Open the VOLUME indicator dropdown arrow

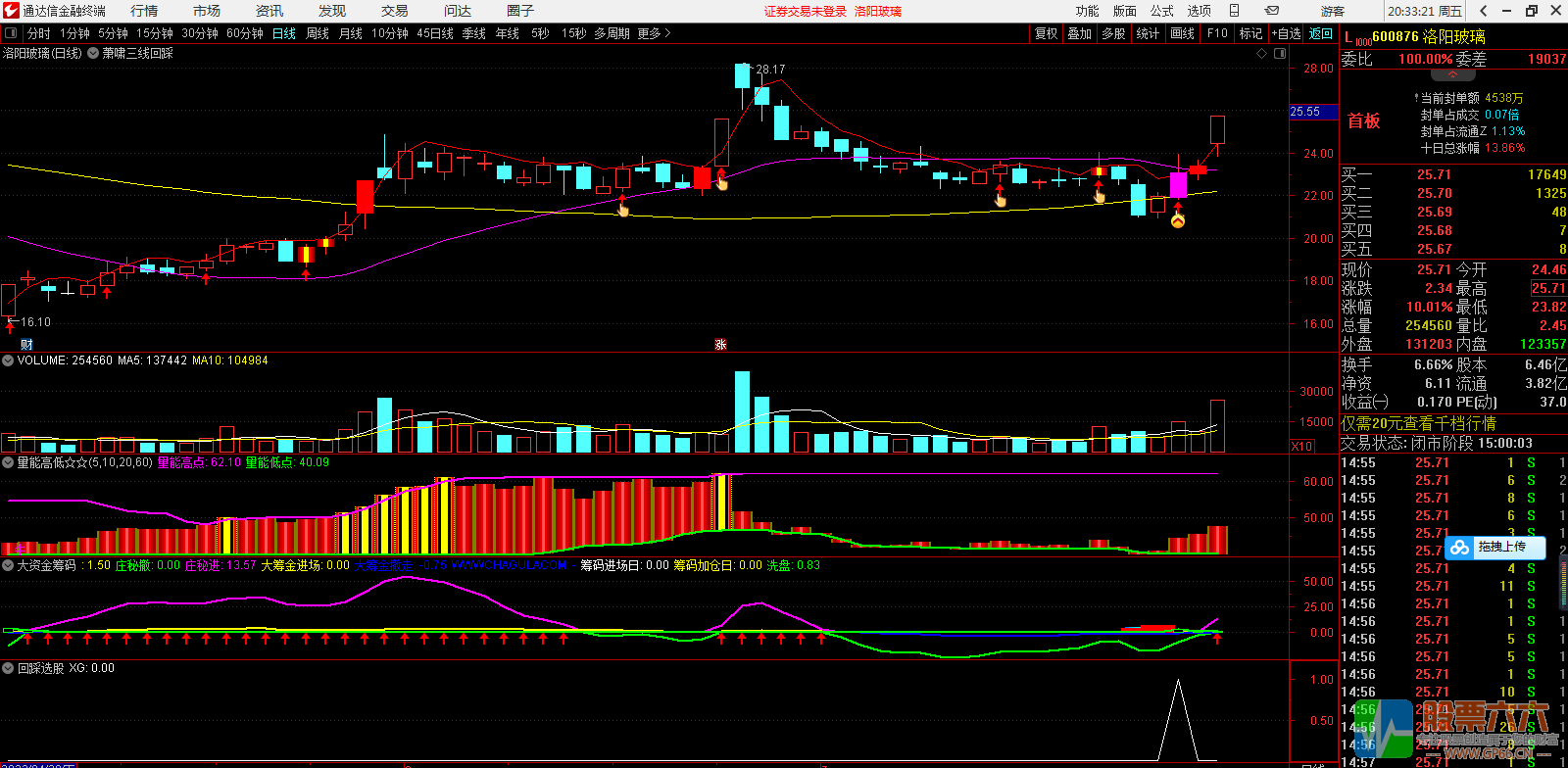click(8, 360)
